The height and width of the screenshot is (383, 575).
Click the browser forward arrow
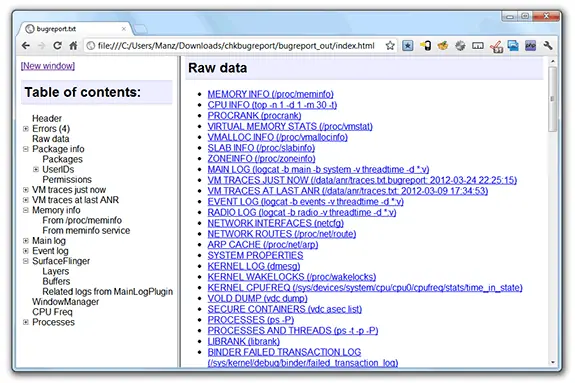[41, 45]
